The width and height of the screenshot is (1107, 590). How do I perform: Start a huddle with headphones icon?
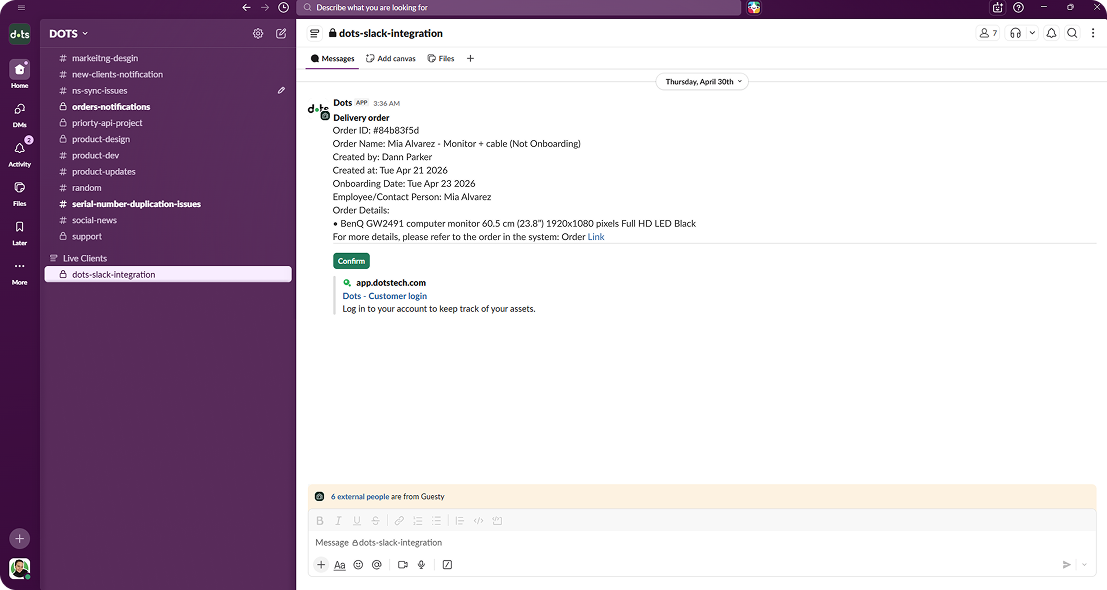point(1015,33)
